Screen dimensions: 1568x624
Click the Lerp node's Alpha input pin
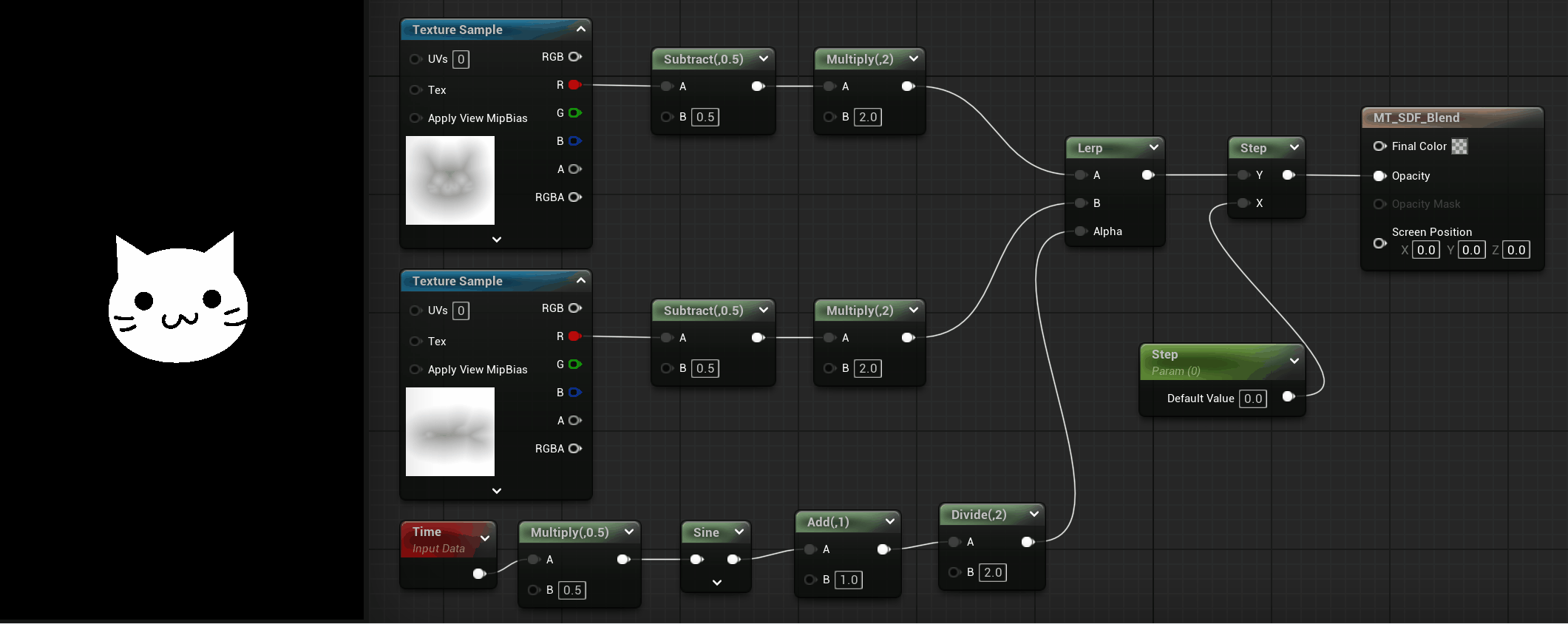pos(1081,231)
